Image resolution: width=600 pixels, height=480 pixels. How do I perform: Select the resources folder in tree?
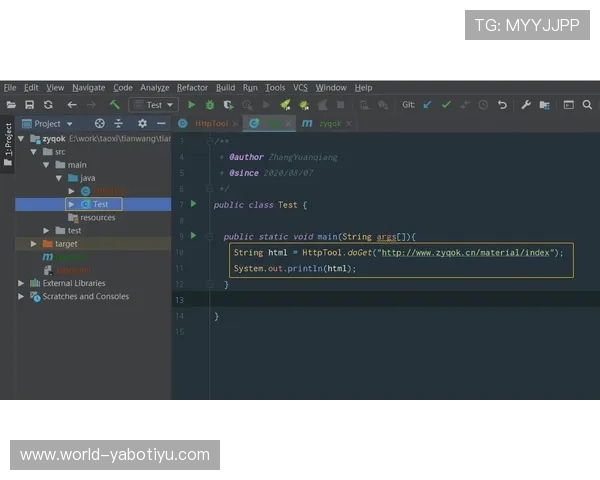(x=97, y=217)
